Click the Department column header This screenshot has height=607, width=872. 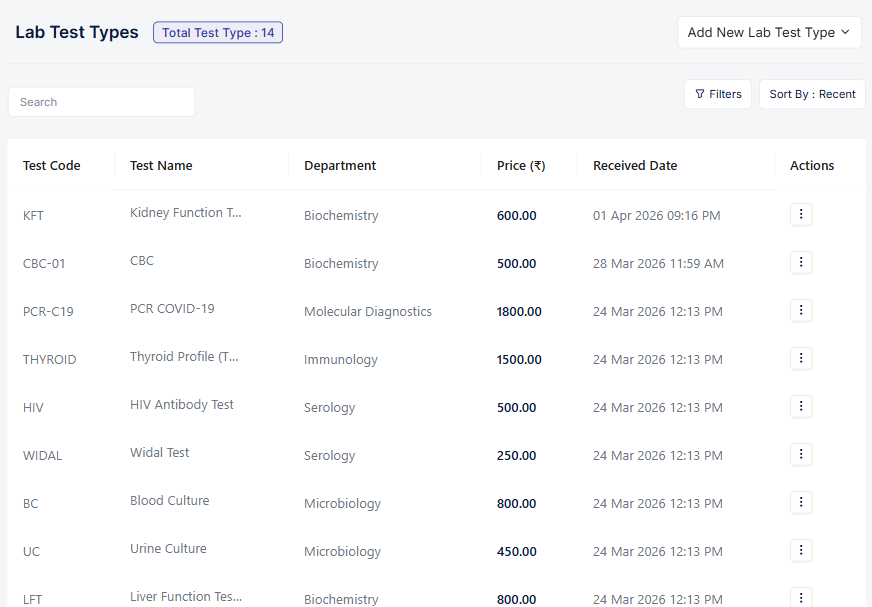pyautogui.click(x=340, y=166)
